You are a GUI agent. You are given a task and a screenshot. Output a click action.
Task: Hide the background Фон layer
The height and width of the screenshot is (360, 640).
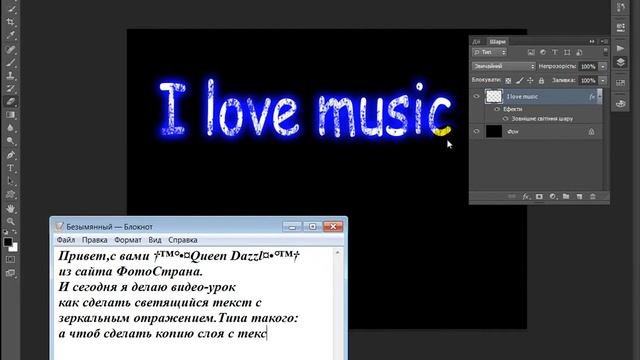pyautogui.click(x=476, y=131)
